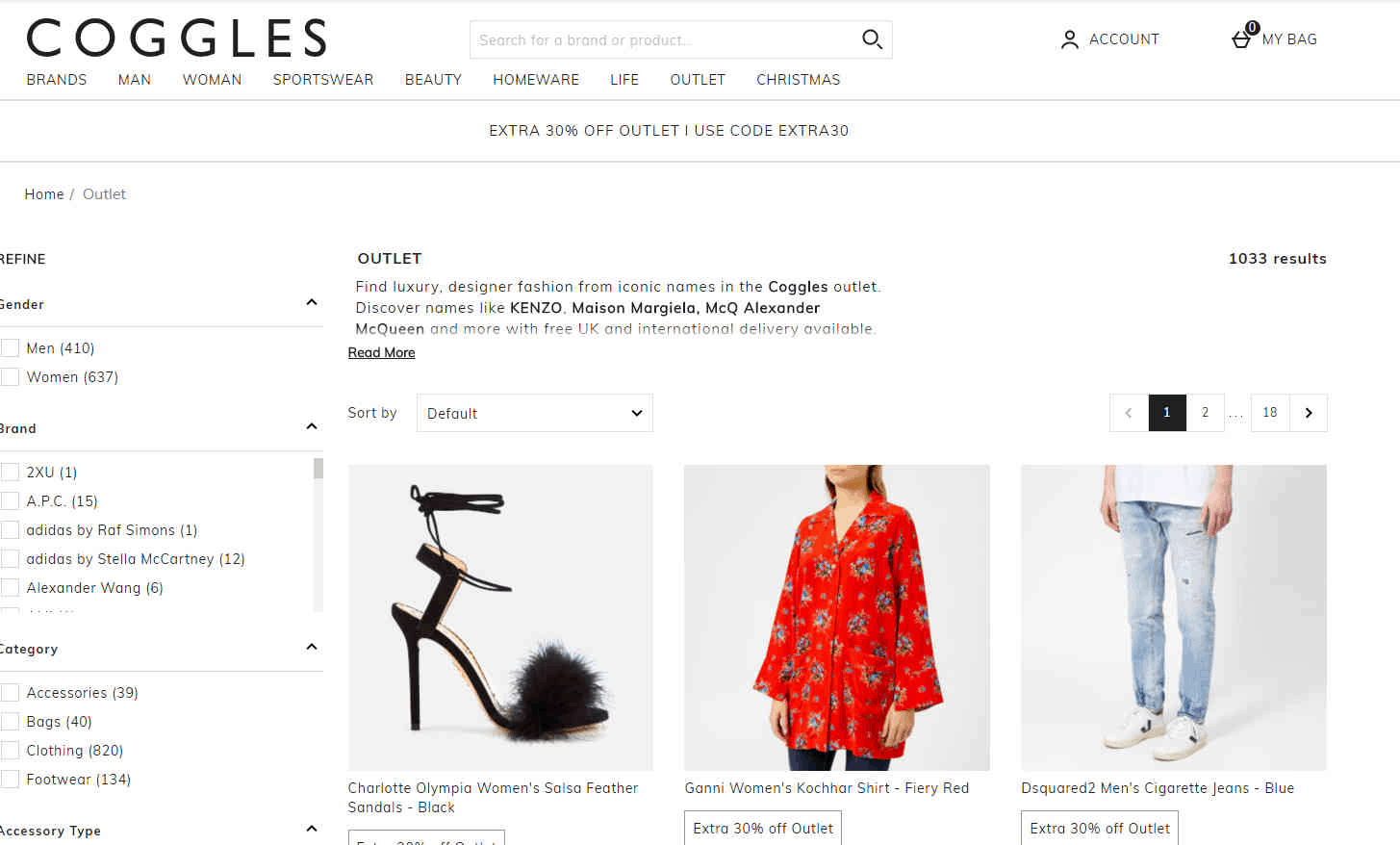The width and height of the screenshot is (1400, 845).
Task: Go to the Coggles logo homepage
Action: (x=176, y=38)
